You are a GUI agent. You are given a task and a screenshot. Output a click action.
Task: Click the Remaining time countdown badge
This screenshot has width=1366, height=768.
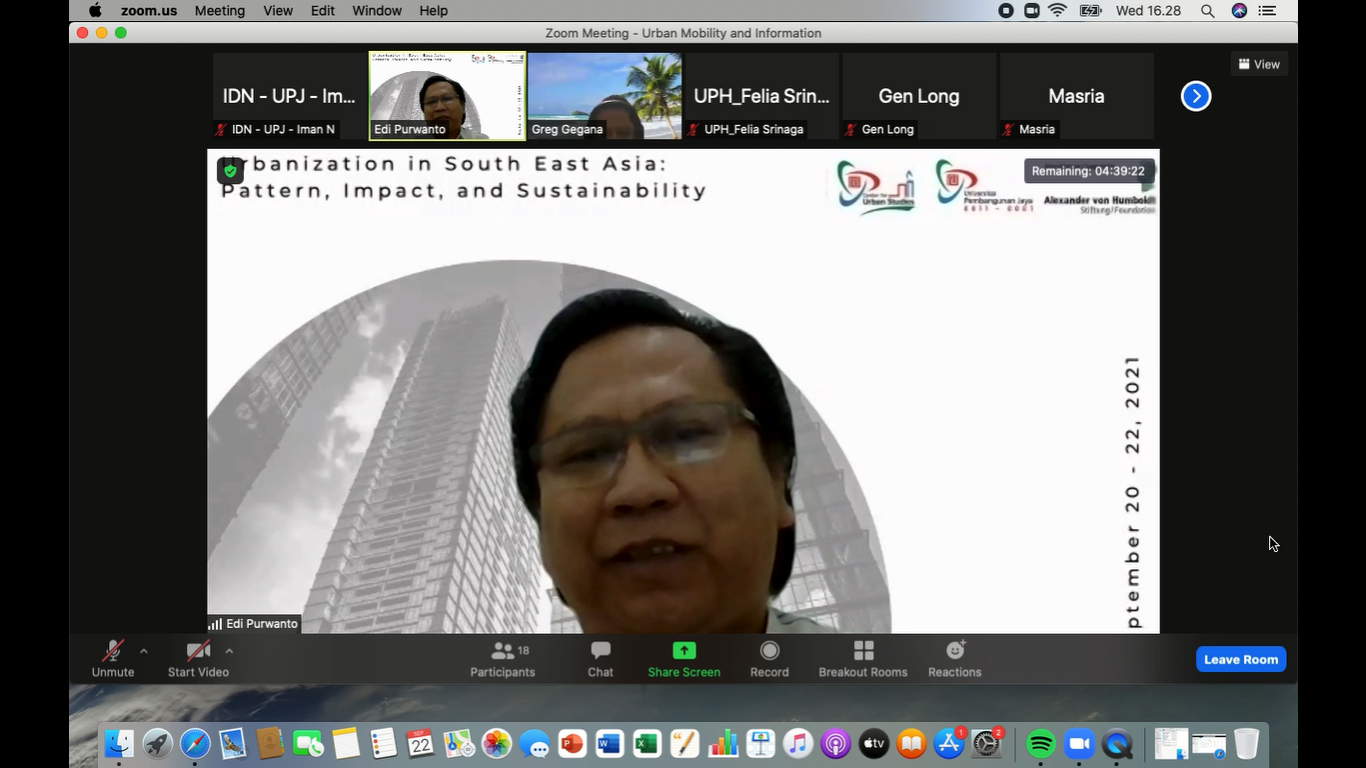[x=1088, y=171]
